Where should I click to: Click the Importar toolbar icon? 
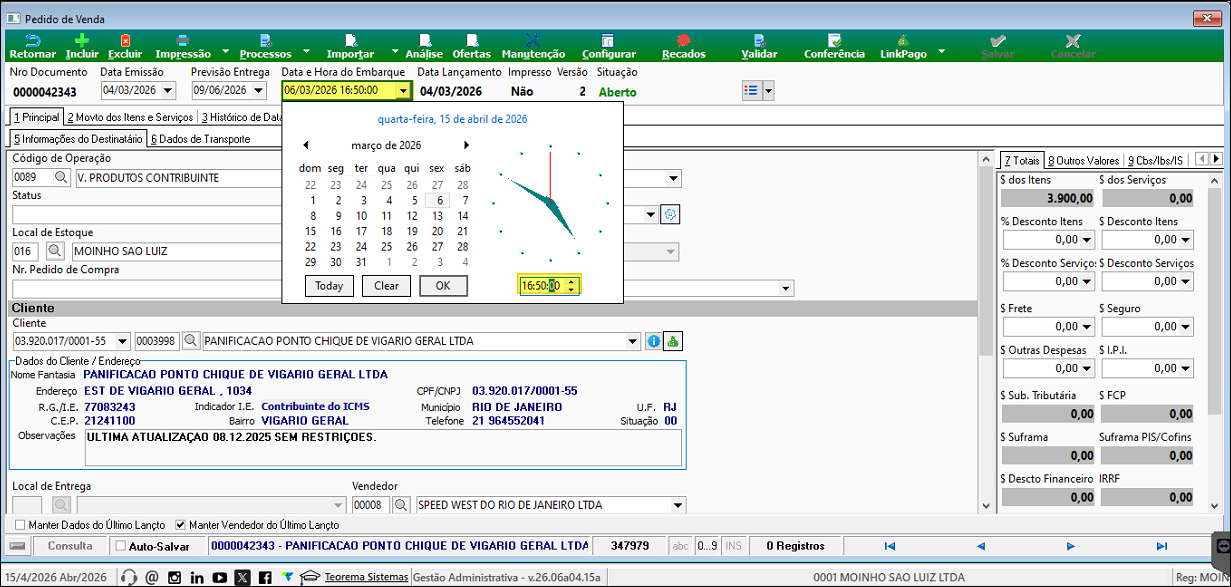pos(350,40)
